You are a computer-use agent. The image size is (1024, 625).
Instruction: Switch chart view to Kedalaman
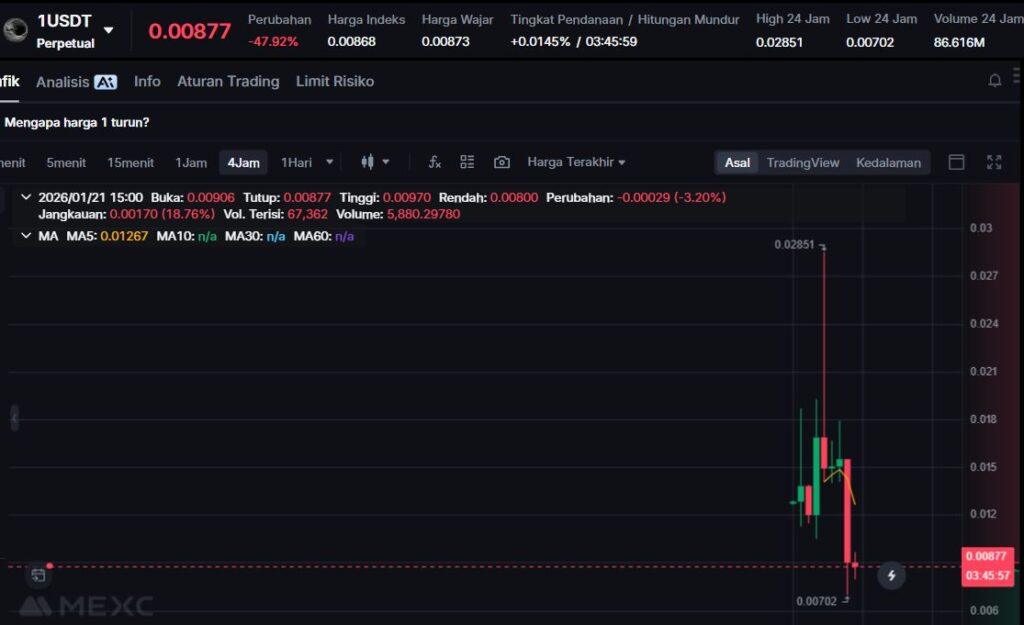coord(888,162)
